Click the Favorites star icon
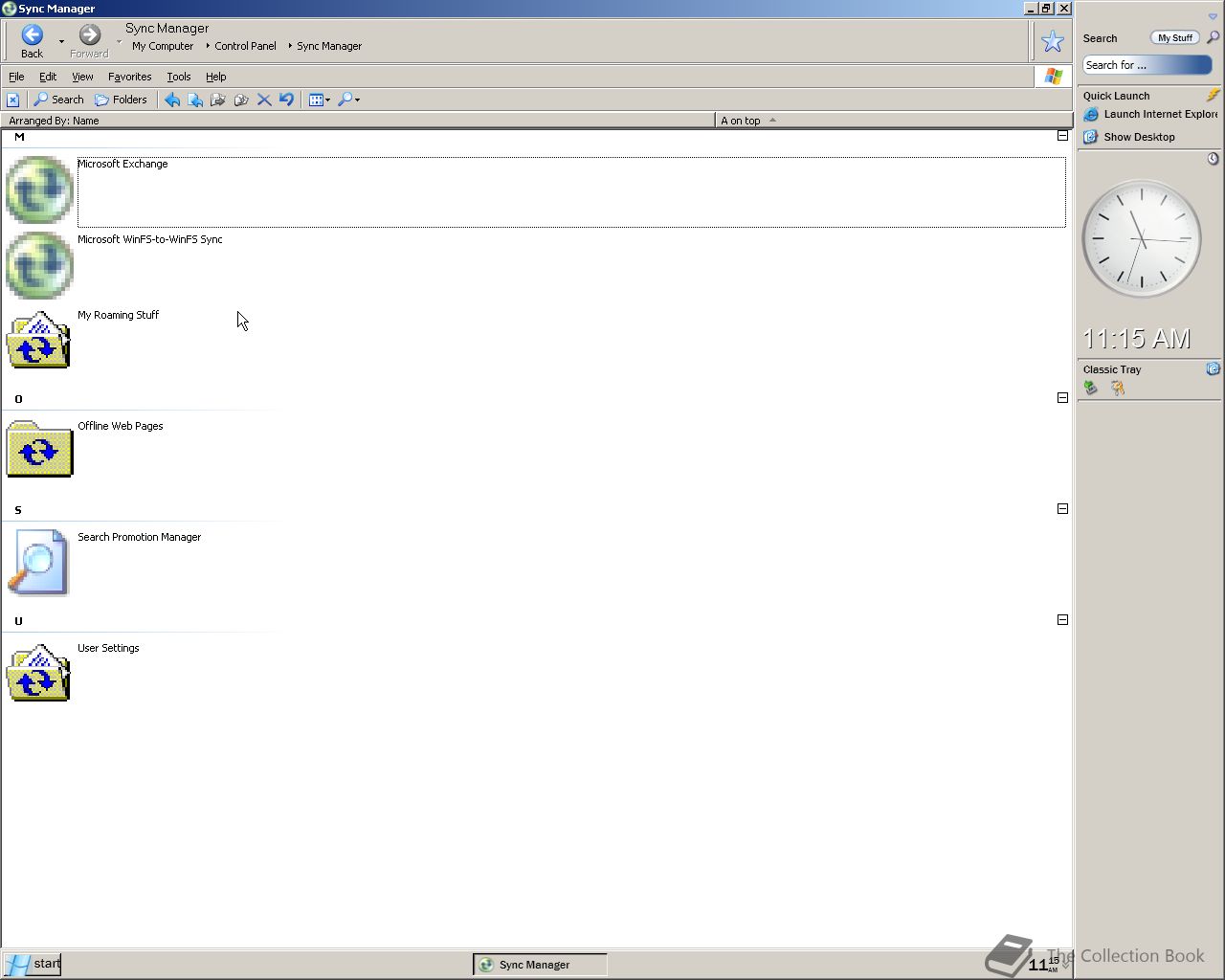The width and height of the screenshot is (1225, 980). 1052,41
